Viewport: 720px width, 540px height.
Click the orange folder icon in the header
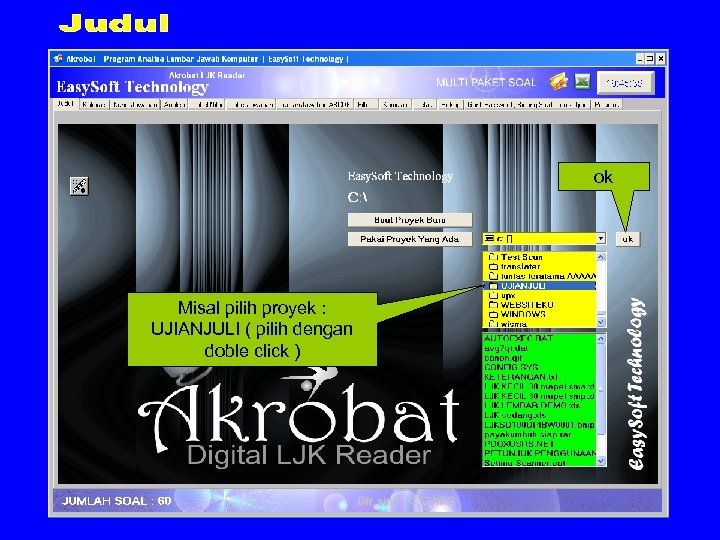tap(558, 82)
